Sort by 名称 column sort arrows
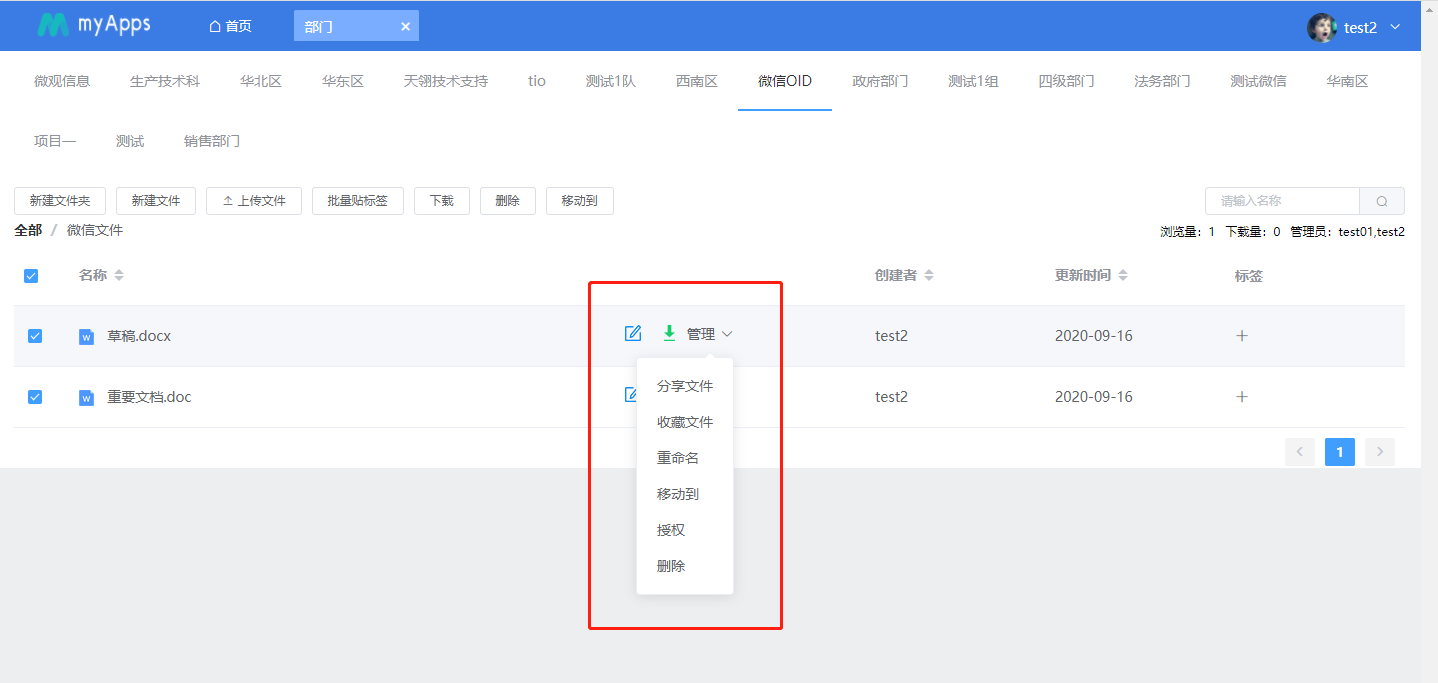 coord(119,275)
